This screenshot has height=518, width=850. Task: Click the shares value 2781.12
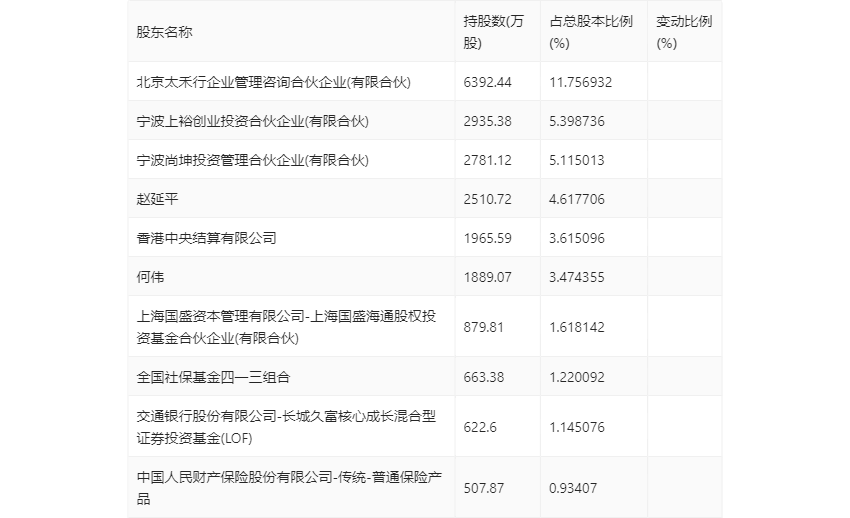point(487,160)
